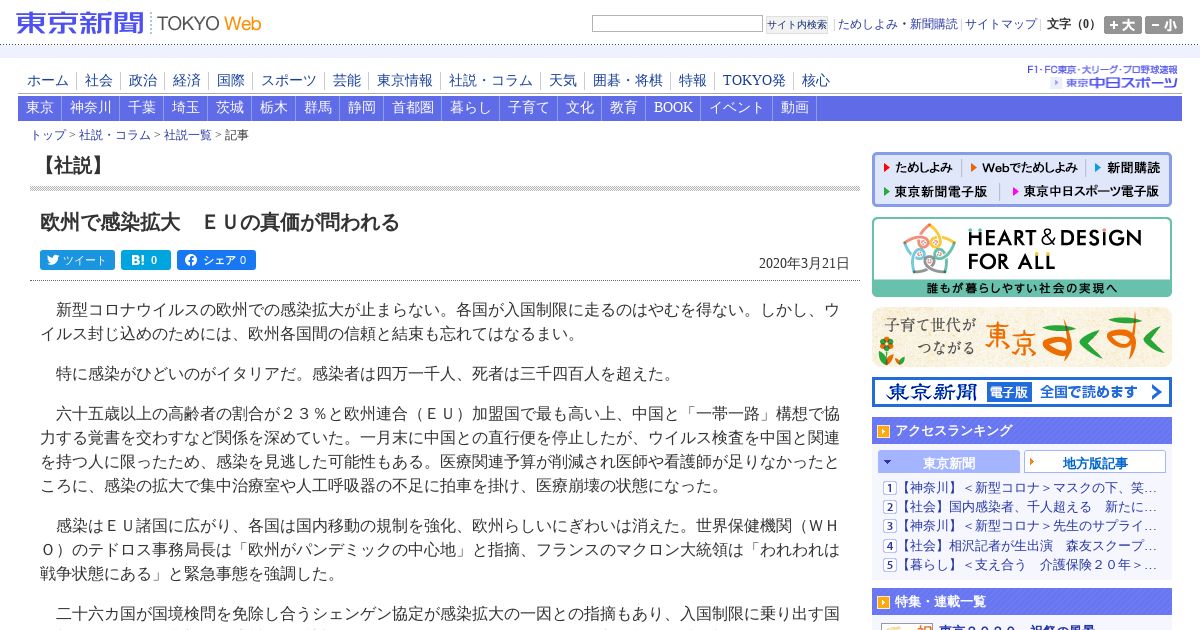
Task: Open ためしよみ・新聞購読 top link
Action: coord(897,24)
